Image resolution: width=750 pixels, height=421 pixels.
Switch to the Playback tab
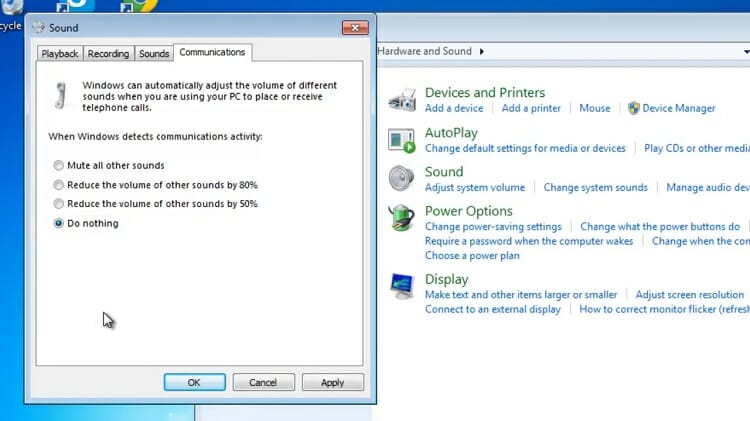coord(60,54)
